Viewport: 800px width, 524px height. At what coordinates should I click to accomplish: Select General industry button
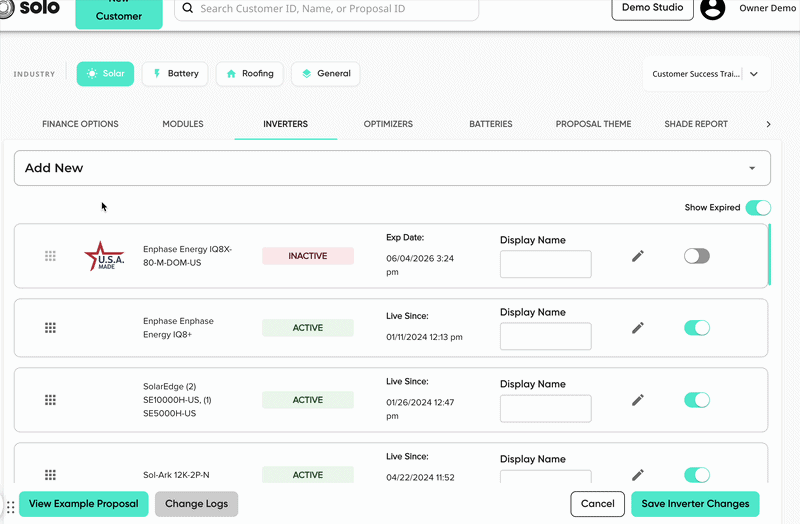[326, 74]
